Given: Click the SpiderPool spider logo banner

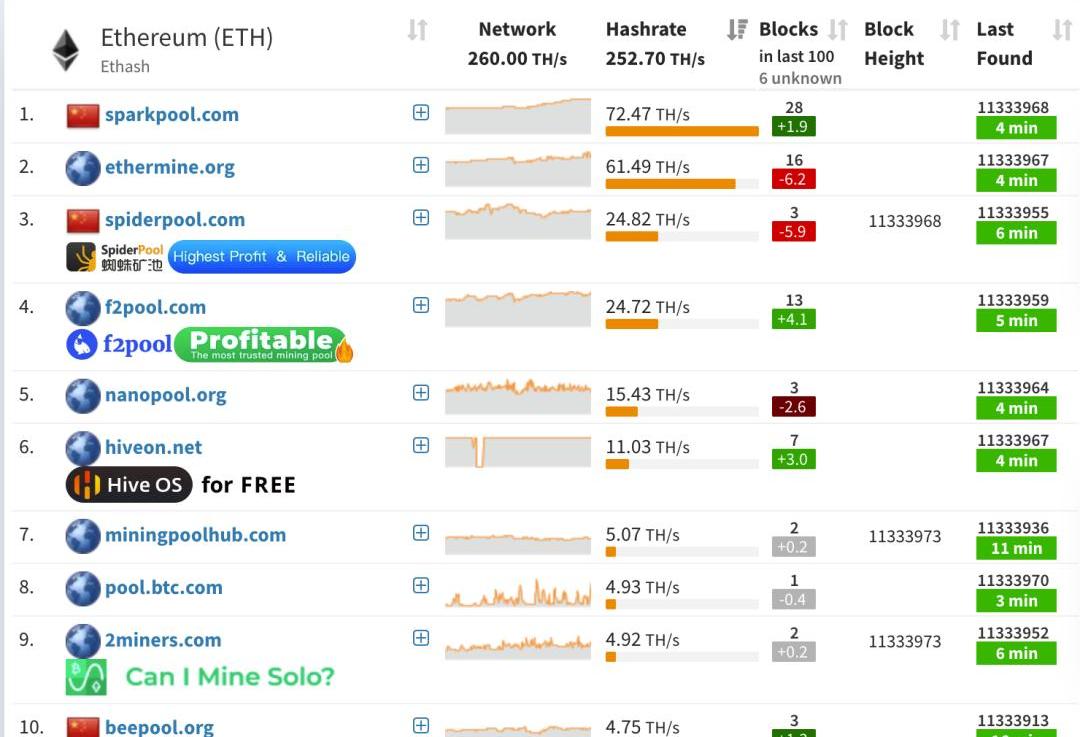Looking at the screenshot, I should point(115,258).
